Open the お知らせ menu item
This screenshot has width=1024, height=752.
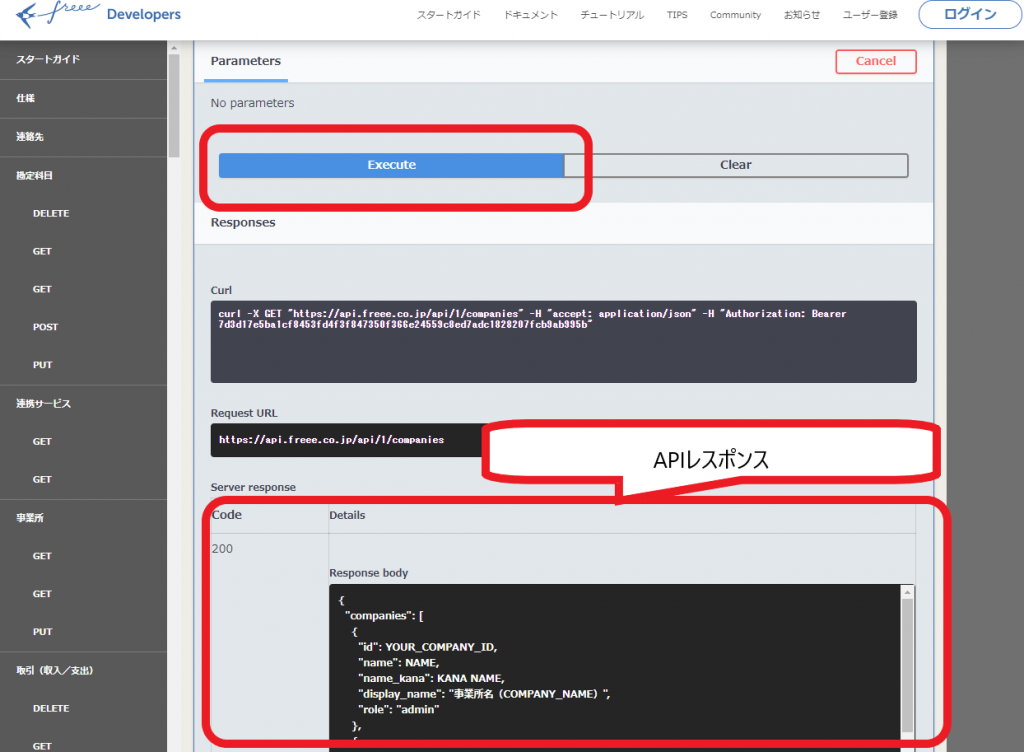pyautogui.click(x=800, y=15)
